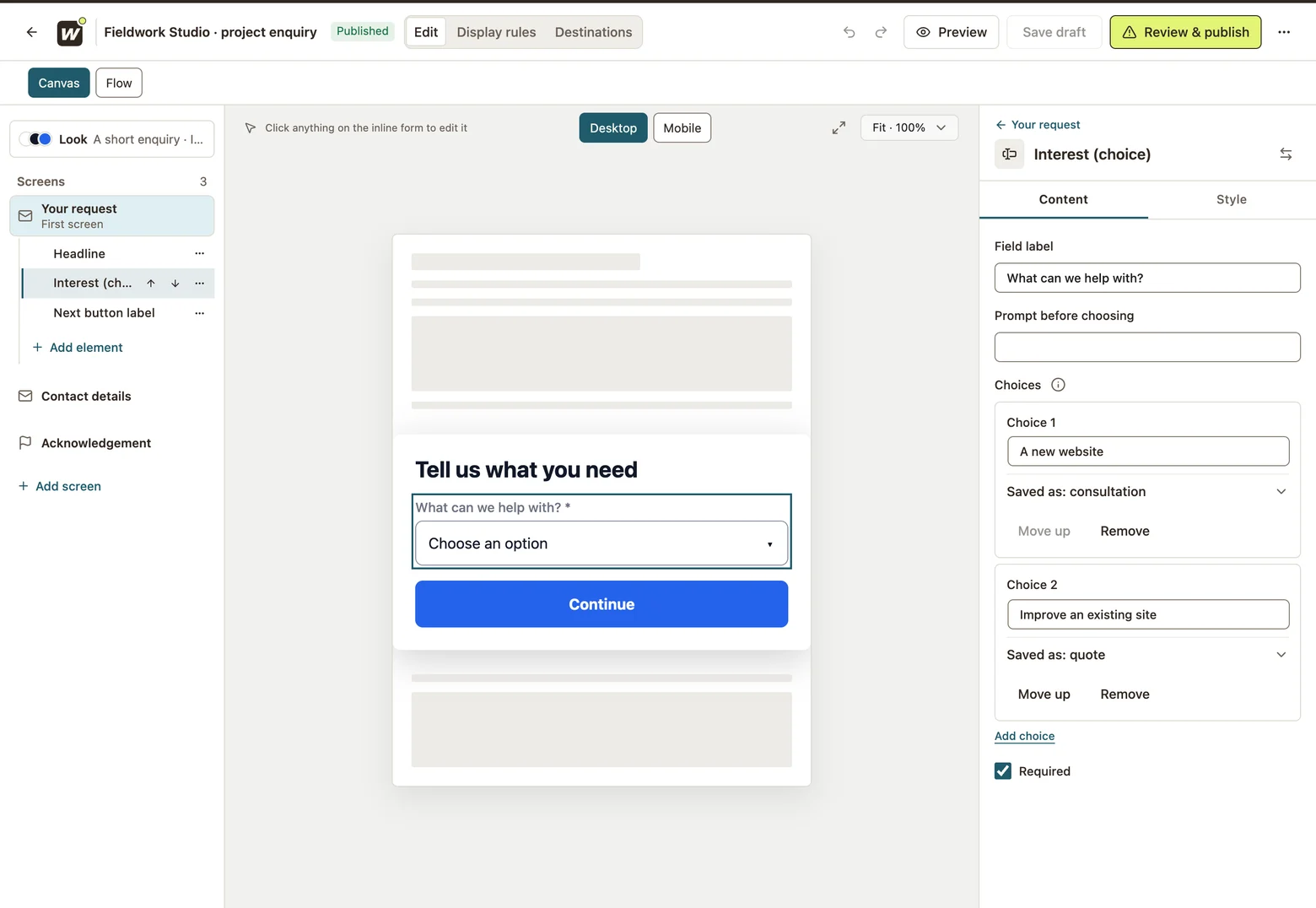Click the Field label input
Screen dimensions: 1316x908
(x=1147, y=278)
